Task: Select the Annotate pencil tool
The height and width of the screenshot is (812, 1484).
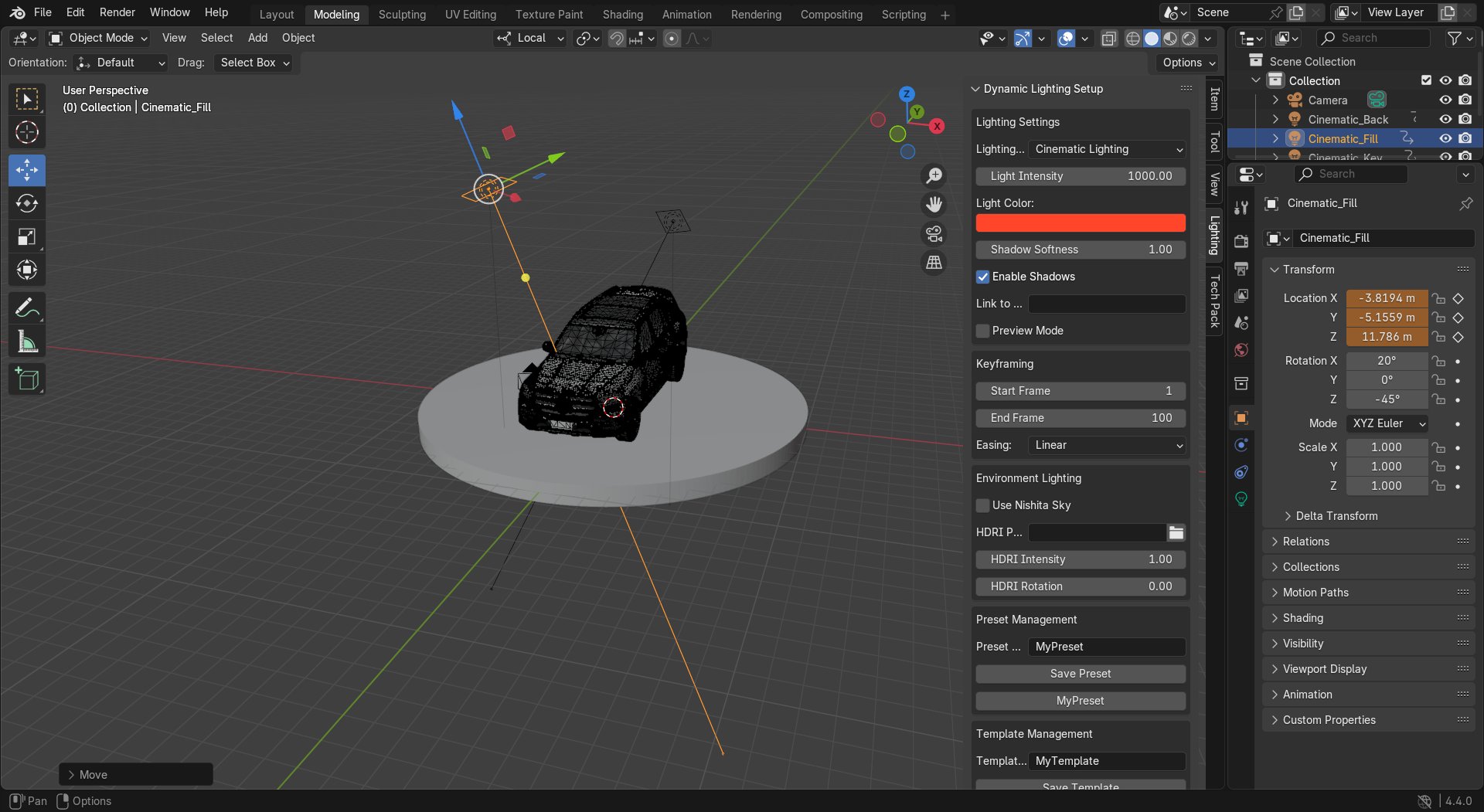Action: [x=27, y=308]
